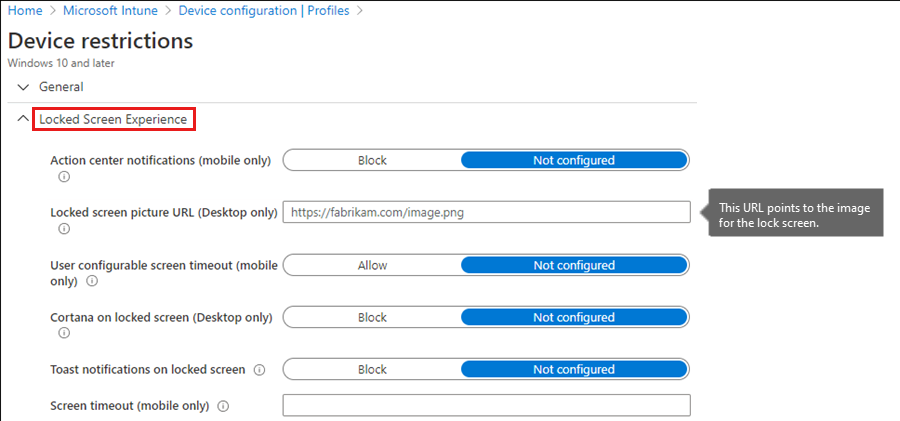Collapse the Locked Screen Experience section
Image resolution: width=900 pixels, height=421 pixels.
click(x=24, y=119)
